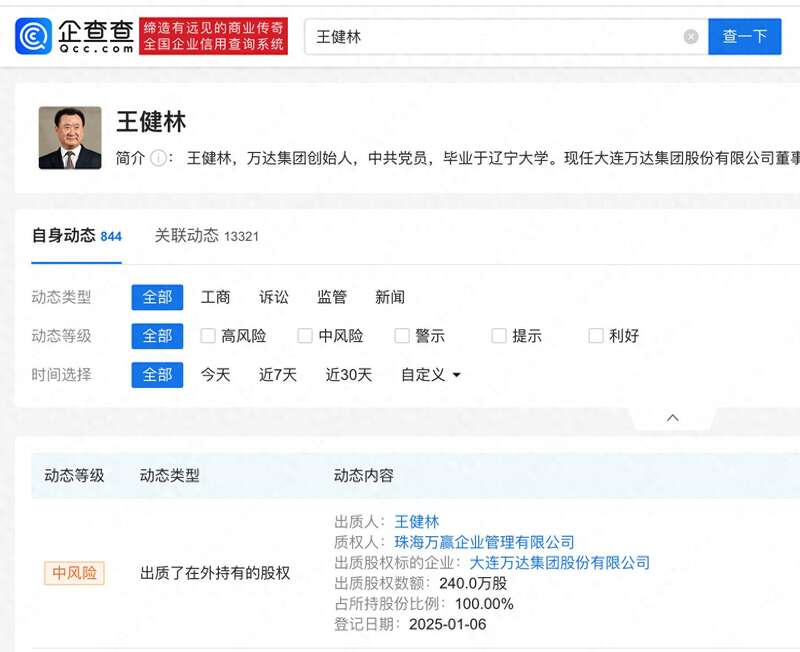Click the Qcc.com logo icon
This screenshot has width=800, height=652.
pyautogui.click(x=33, y=37)
